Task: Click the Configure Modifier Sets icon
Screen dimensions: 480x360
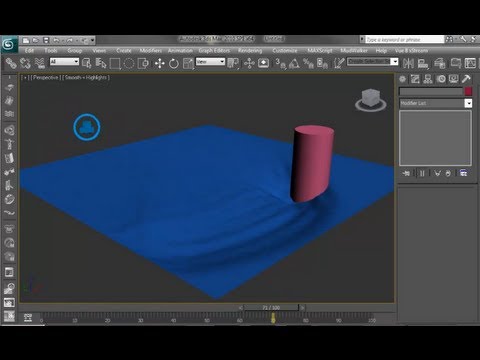Action: (x=463, y=173)
